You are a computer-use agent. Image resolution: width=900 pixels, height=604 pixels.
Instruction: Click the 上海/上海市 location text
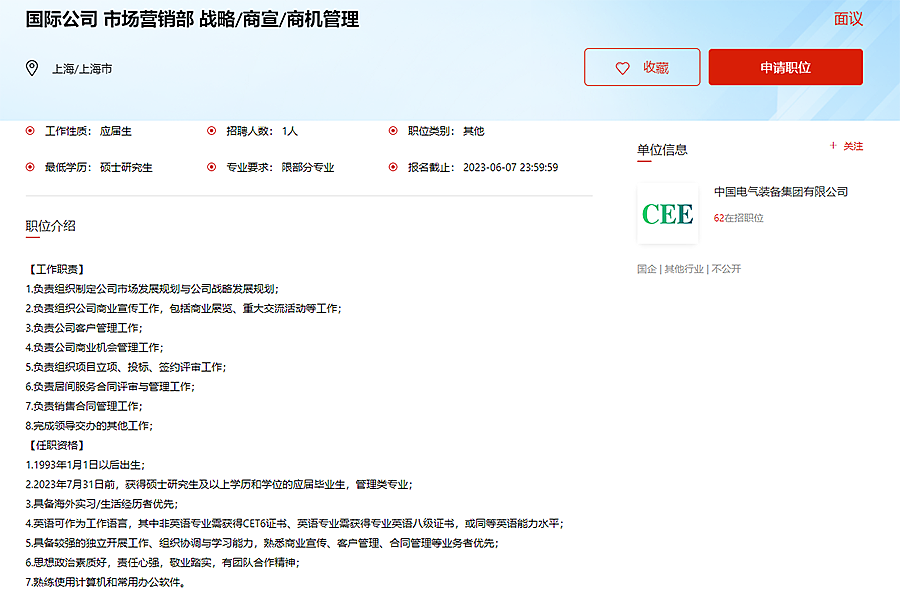pos(82,69)
